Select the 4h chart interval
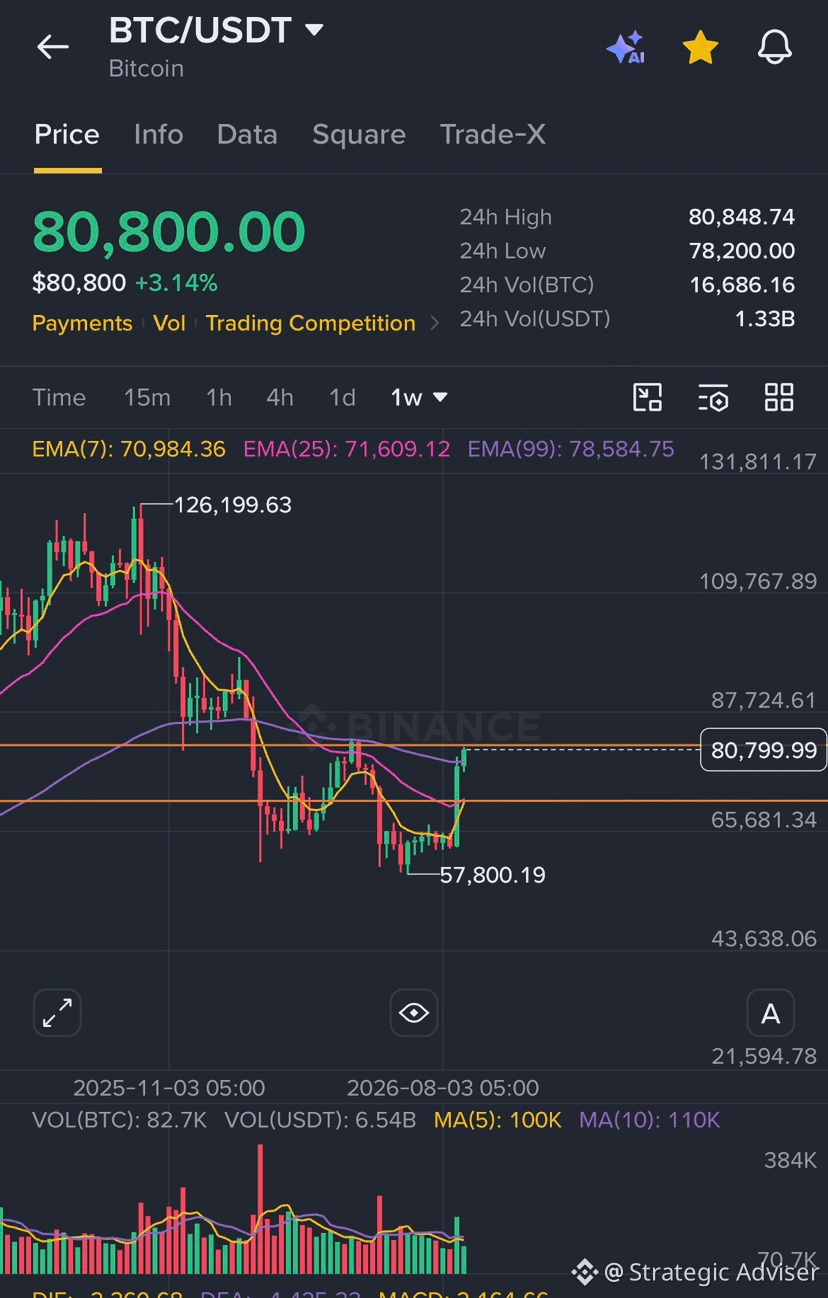The image size is (828, 1298). coord(280,397)
